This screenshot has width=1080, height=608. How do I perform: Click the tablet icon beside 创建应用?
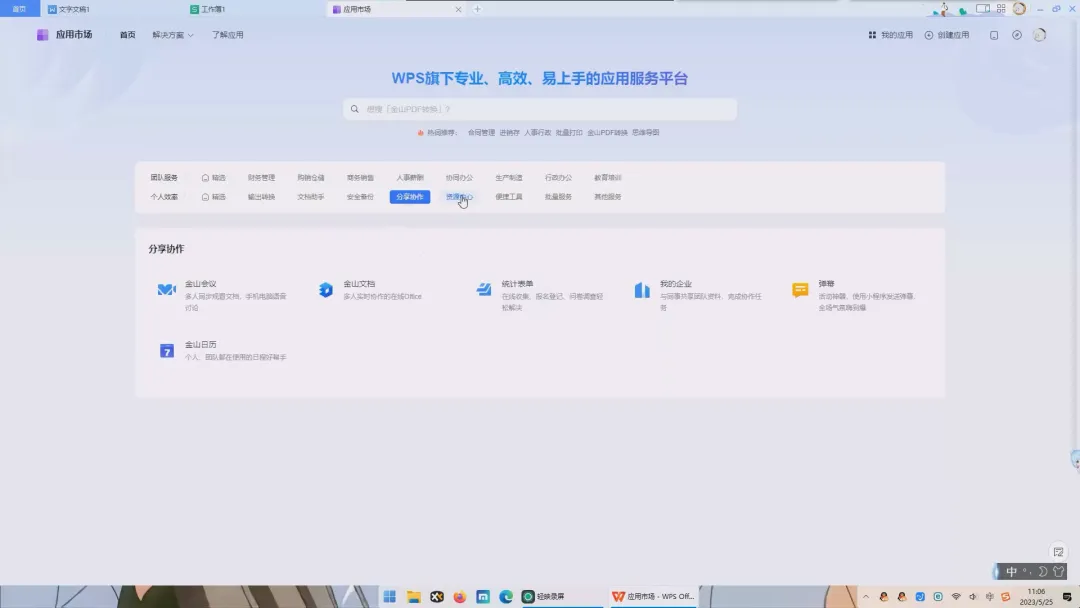(994, 35)
